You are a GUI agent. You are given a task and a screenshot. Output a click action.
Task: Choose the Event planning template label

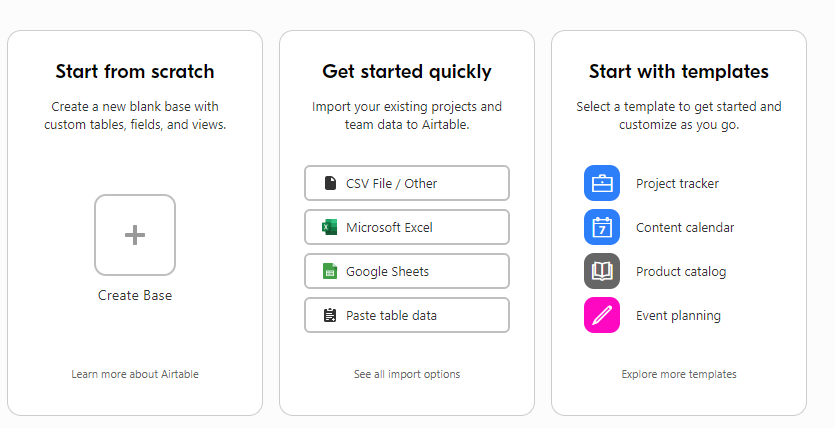coord(678,316)
